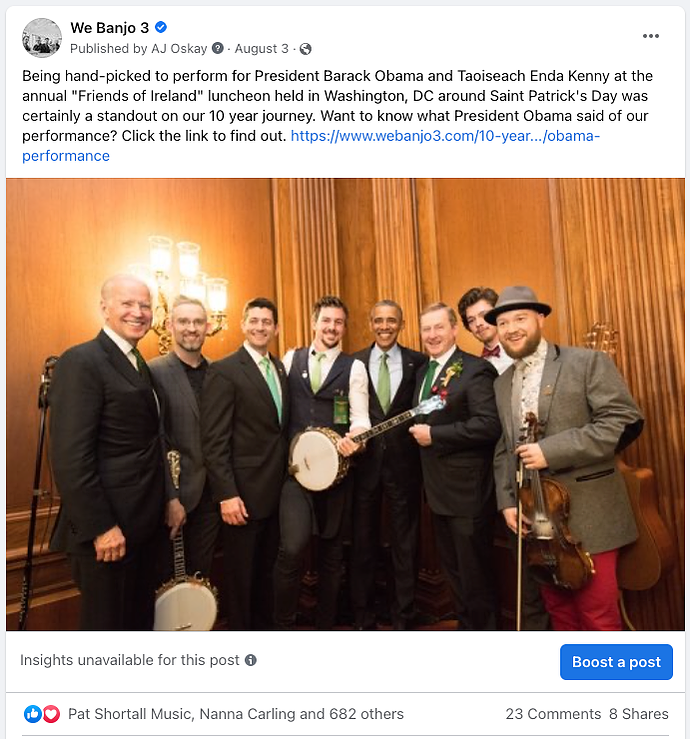
Task: Click the We Banjo 3 profile picture
Action: pyautogui.click(x=42, y=38)
